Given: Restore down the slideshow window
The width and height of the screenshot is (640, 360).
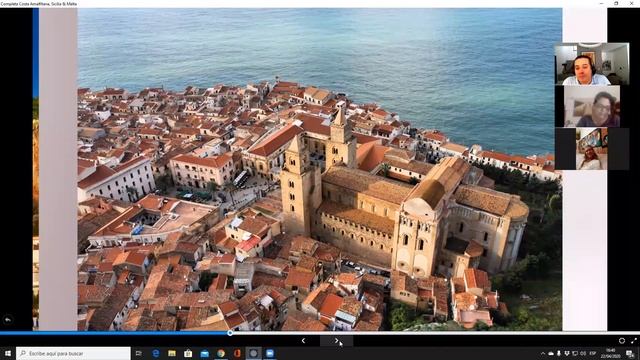Looking at the screenshot, I should tap(616, 3).
